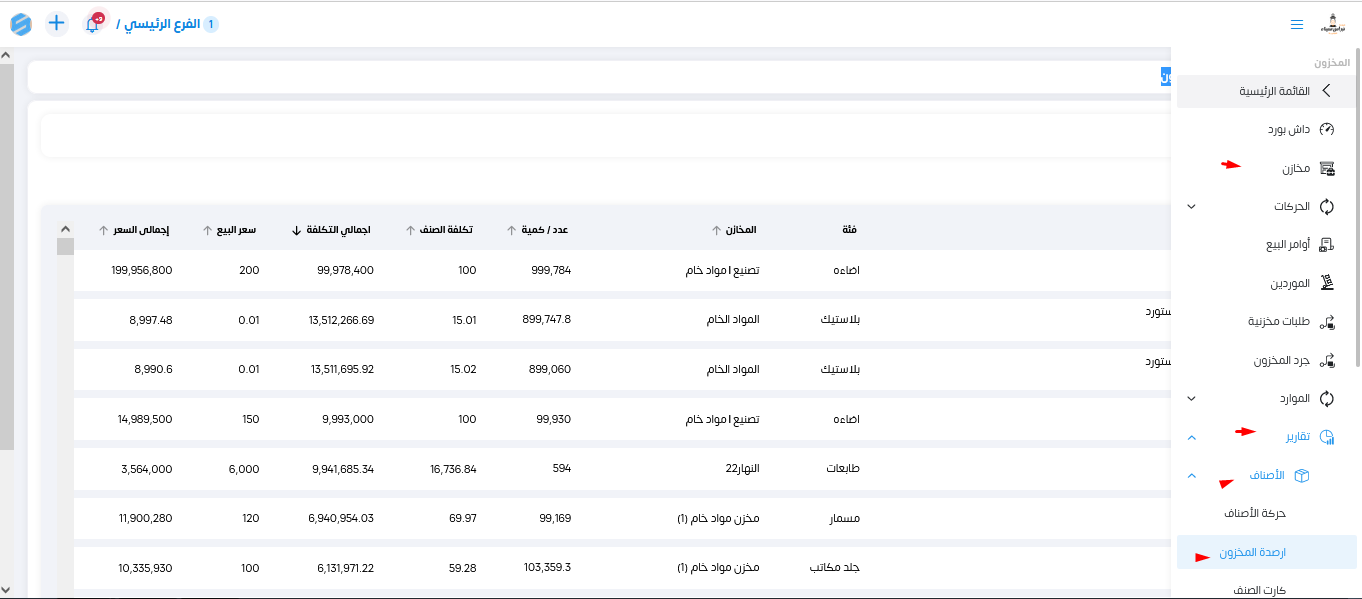1362x599 pixels.
Task: Collapse the الأصناف items subsection
Action: tap(1191, 475)
